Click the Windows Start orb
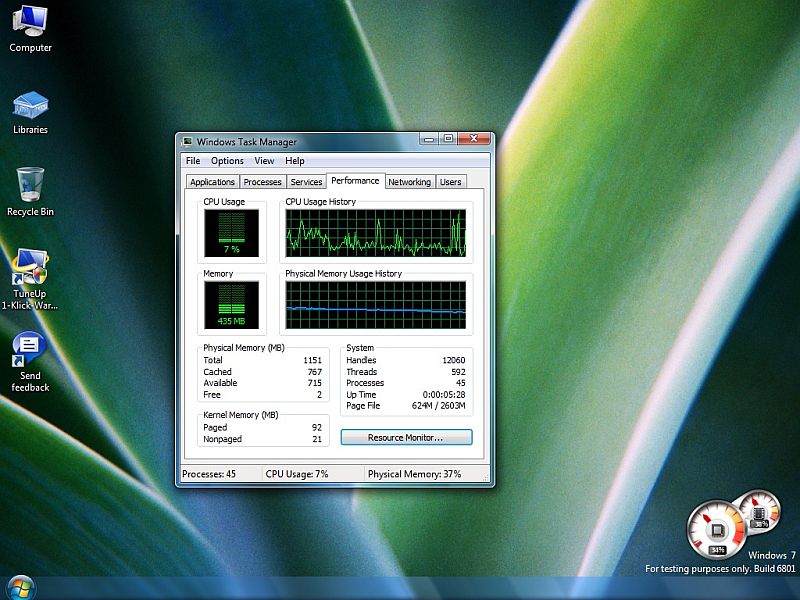 pyautogui.click(x=19, y=588)
